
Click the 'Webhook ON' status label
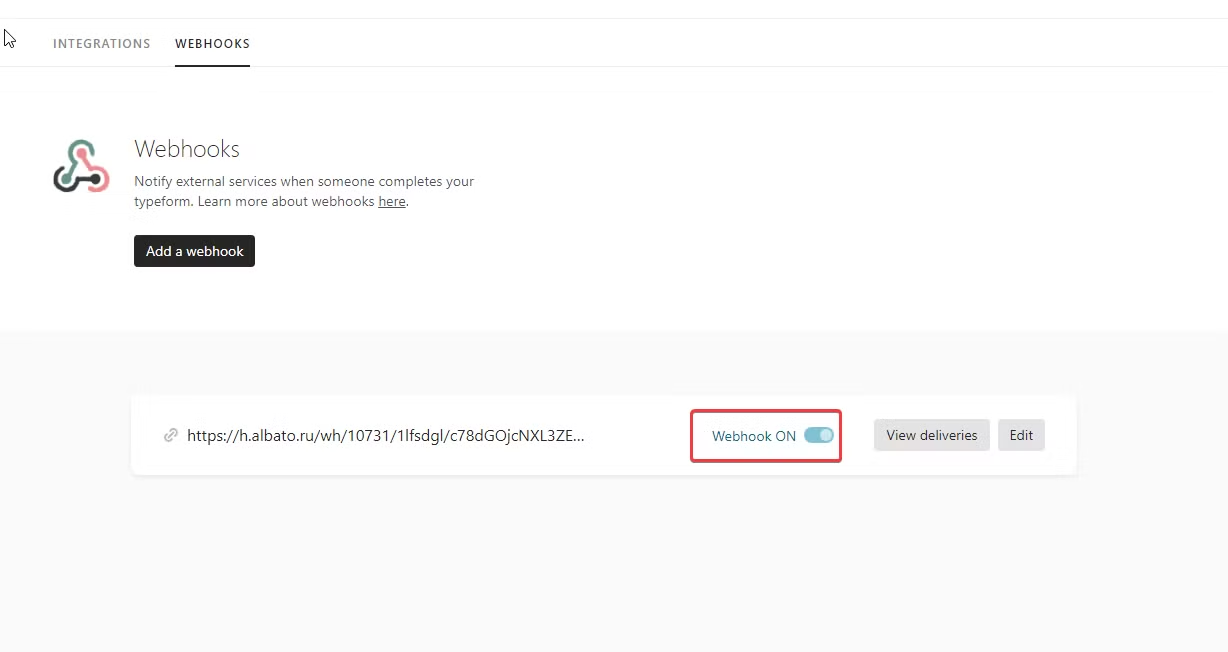753,436
